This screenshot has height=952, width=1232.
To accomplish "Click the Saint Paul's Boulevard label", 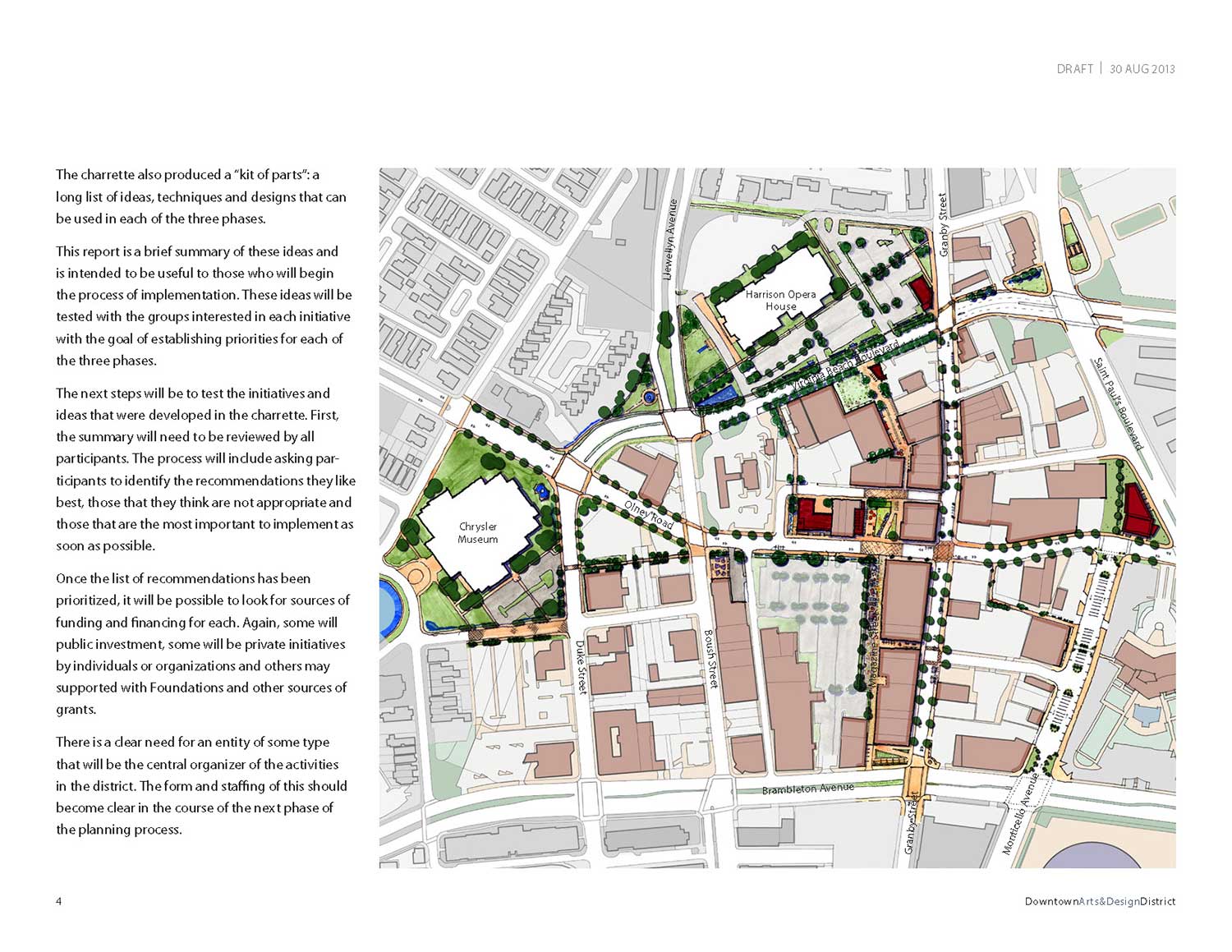I will [x=1117, y=403].
